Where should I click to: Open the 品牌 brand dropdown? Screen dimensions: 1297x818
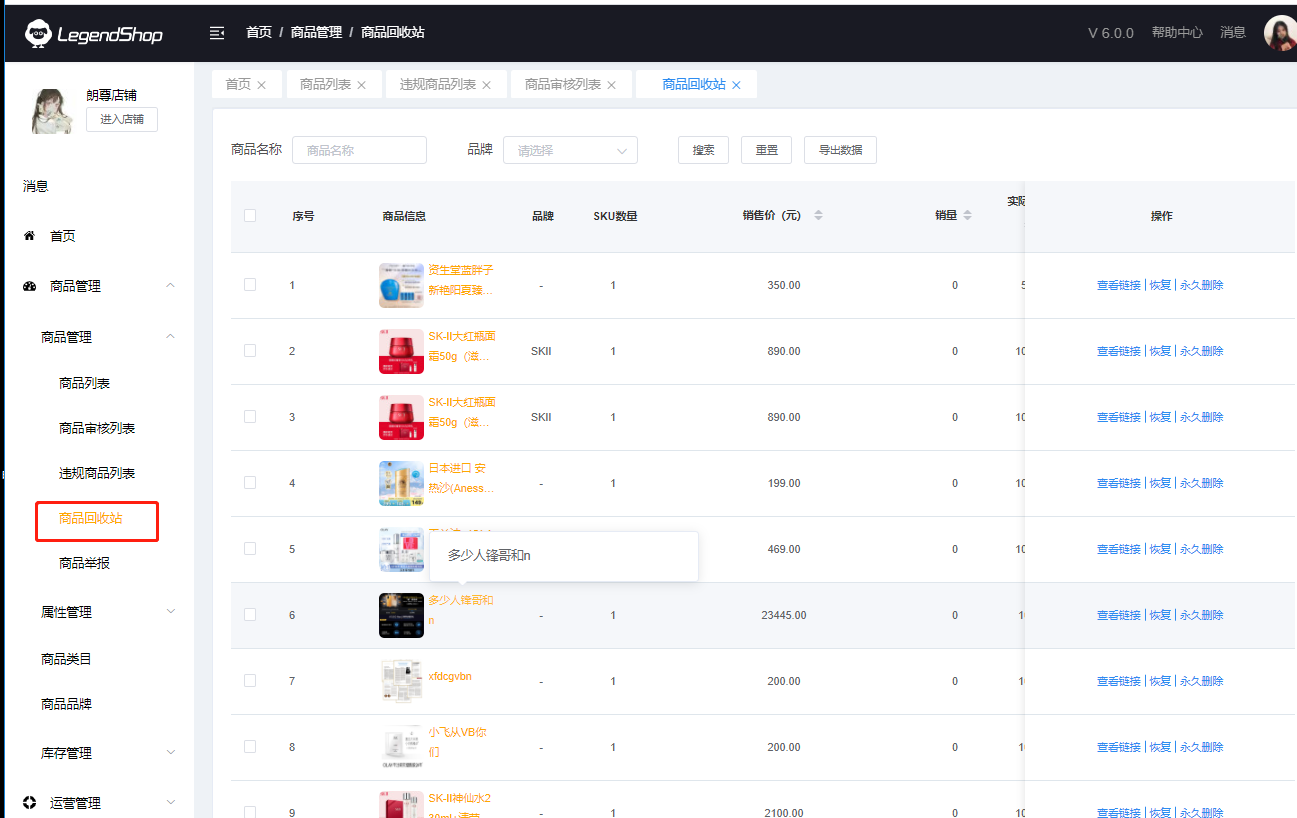pyautogui.click(x=570, y=151)
